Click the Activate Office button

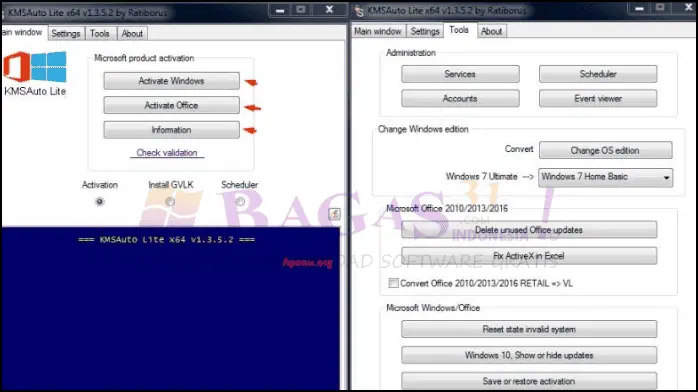point(171,105)
